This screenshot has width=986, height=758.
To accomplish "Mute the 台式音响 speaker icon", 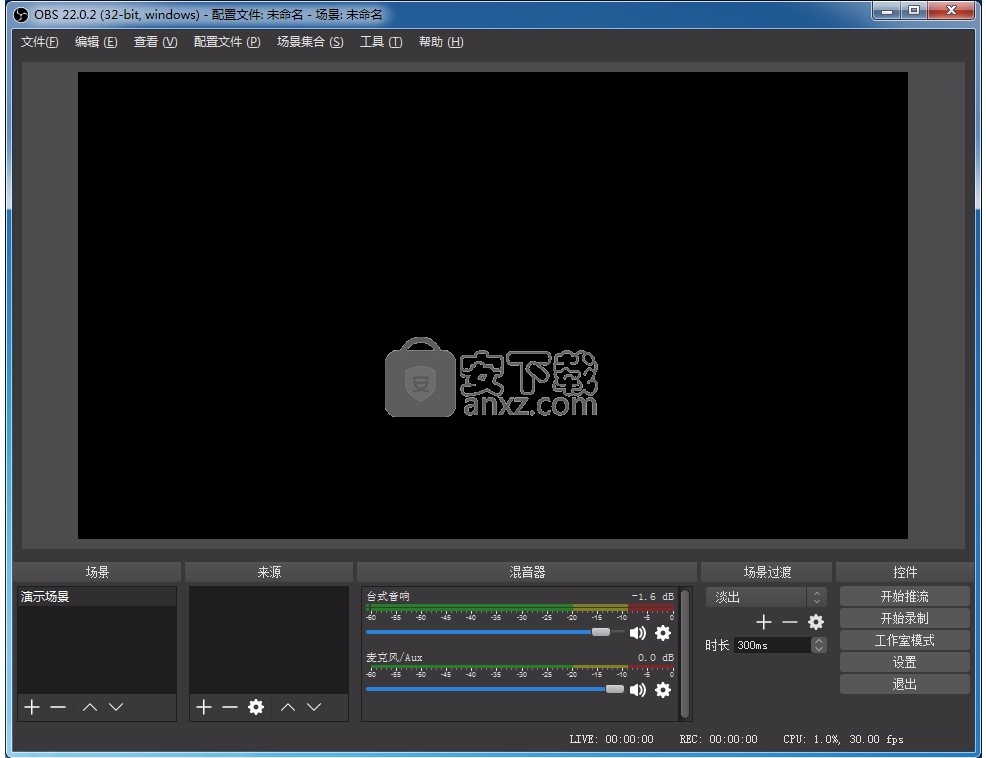I will click(638, 633).
